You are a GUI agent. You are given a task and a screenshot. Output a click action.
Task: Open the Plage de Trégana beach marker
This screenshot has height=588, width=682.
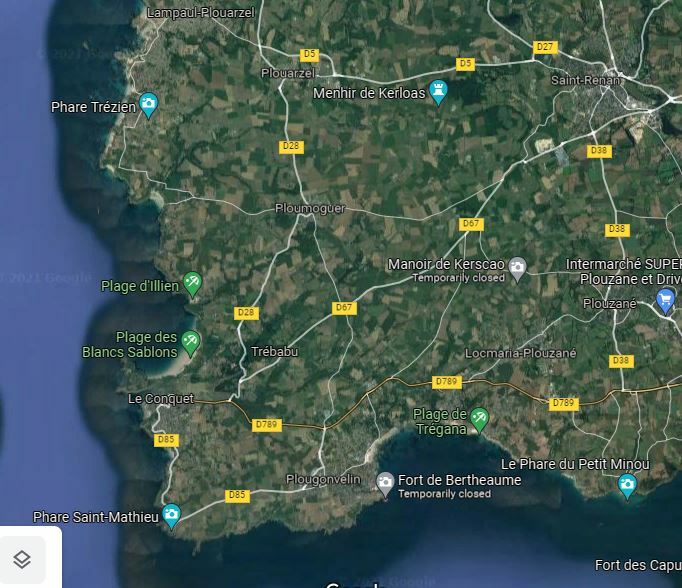[479, 420]
